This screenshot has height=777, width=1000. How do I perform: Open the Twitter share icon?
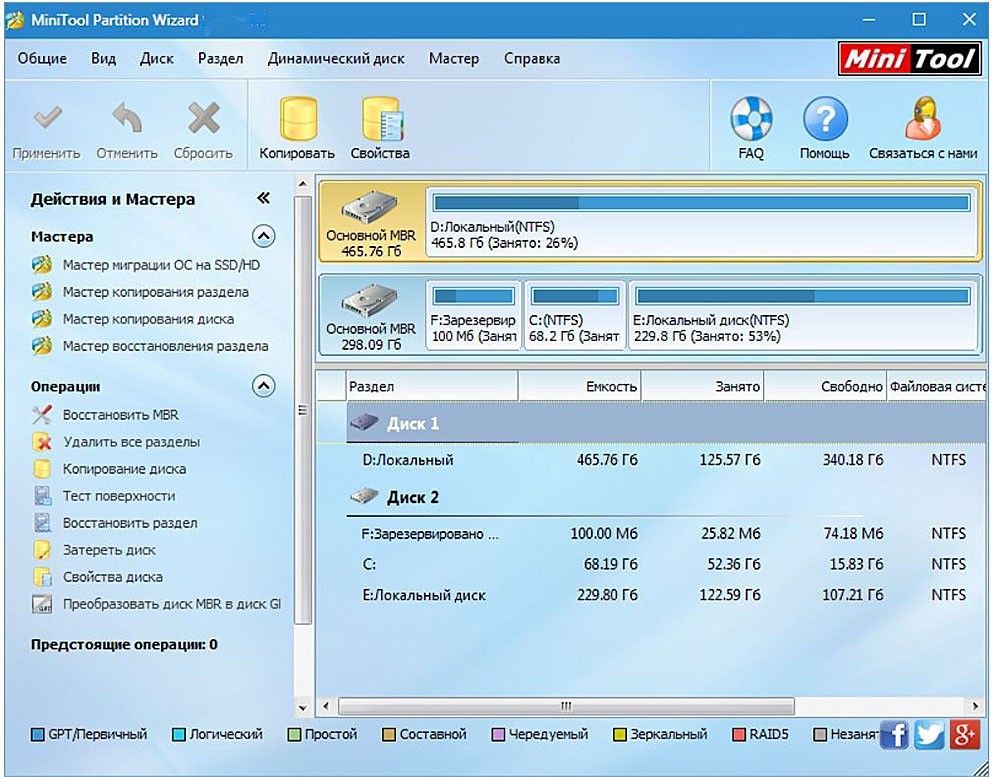[929, 735]
